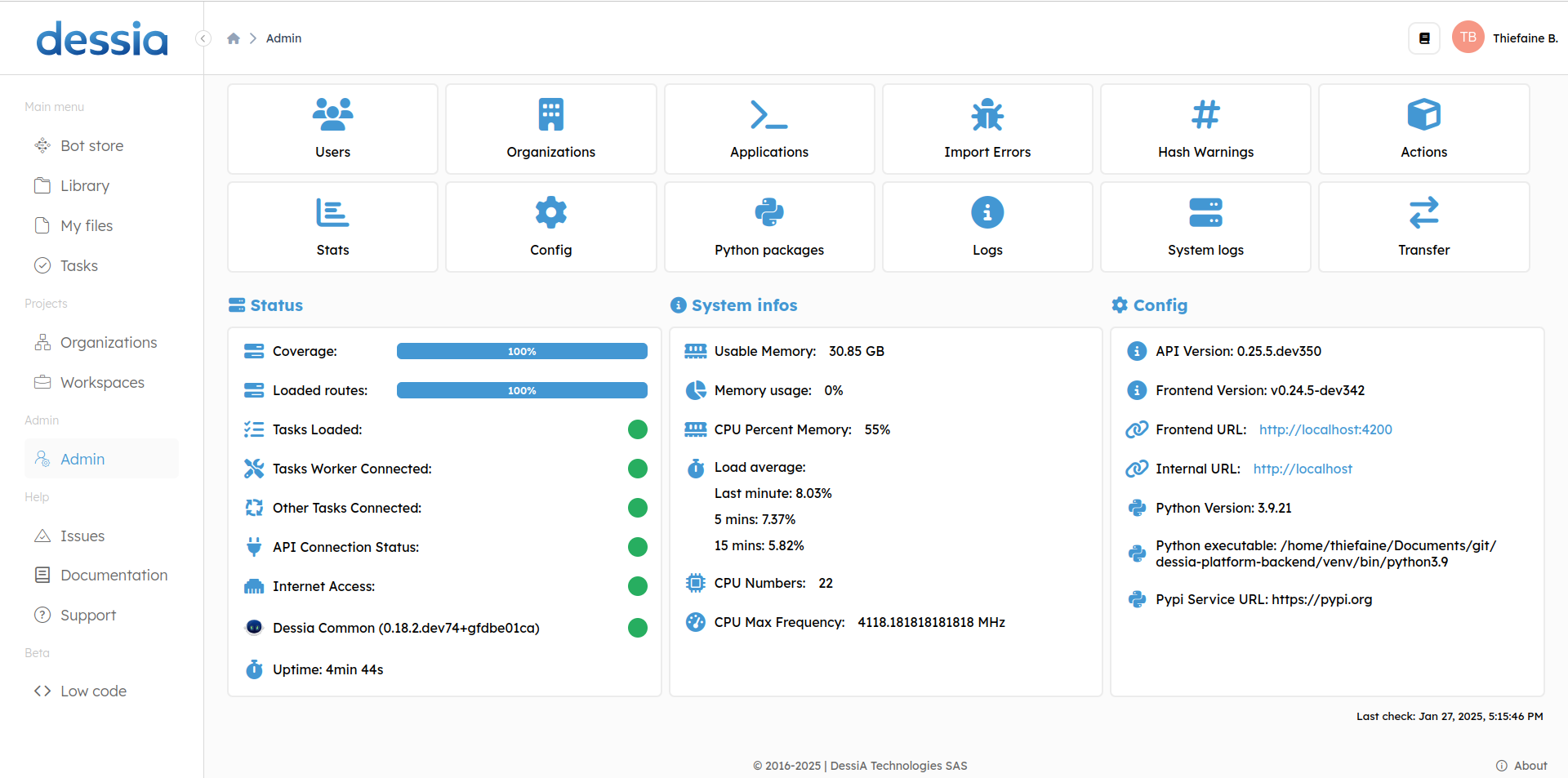1568x778 pixels.
Task: Click the Load average stopwatch icon
Action: click(x=696, y=468)
